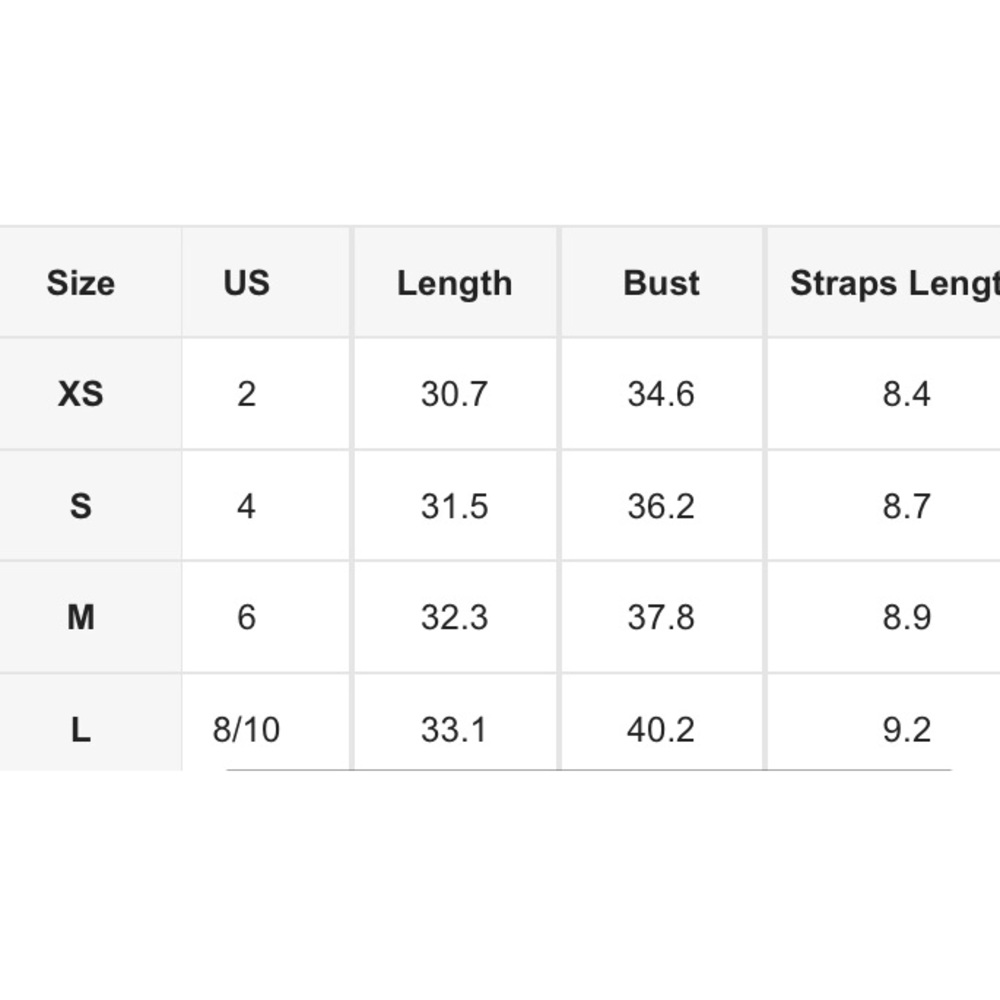
Task: Click the Size column header
Action: (x=81, y=283)
